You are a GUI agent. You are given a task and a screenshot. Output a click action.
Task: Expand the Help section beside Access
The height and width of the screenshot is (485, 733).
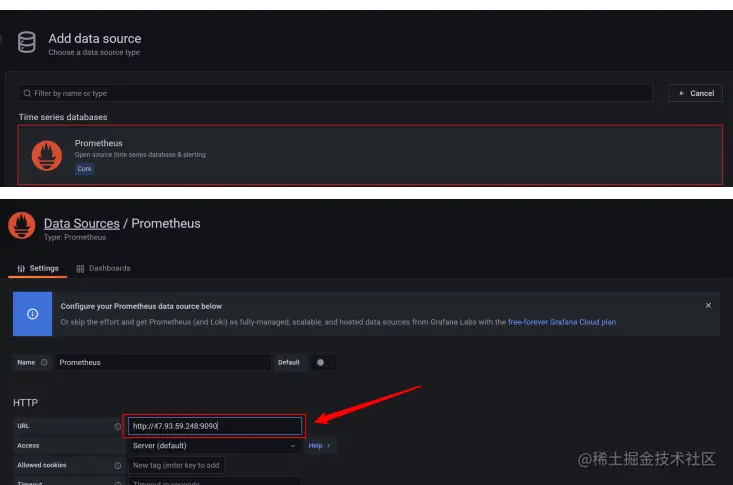(319, 446)
